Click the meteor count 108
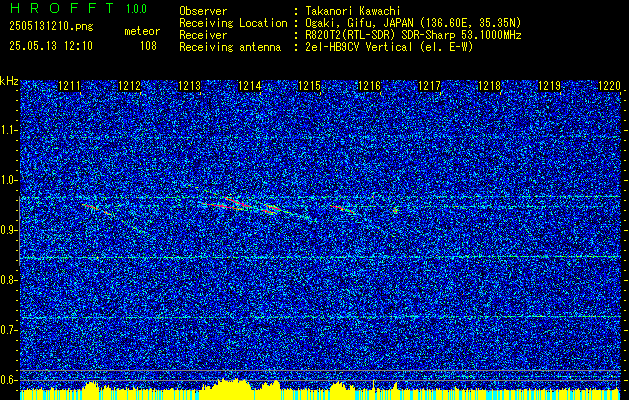629x400 pixels. (148, 46)
